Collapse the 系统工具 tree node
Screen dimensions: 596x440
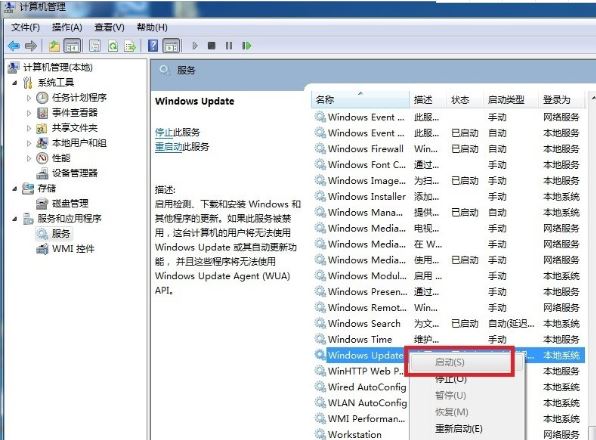15,82
